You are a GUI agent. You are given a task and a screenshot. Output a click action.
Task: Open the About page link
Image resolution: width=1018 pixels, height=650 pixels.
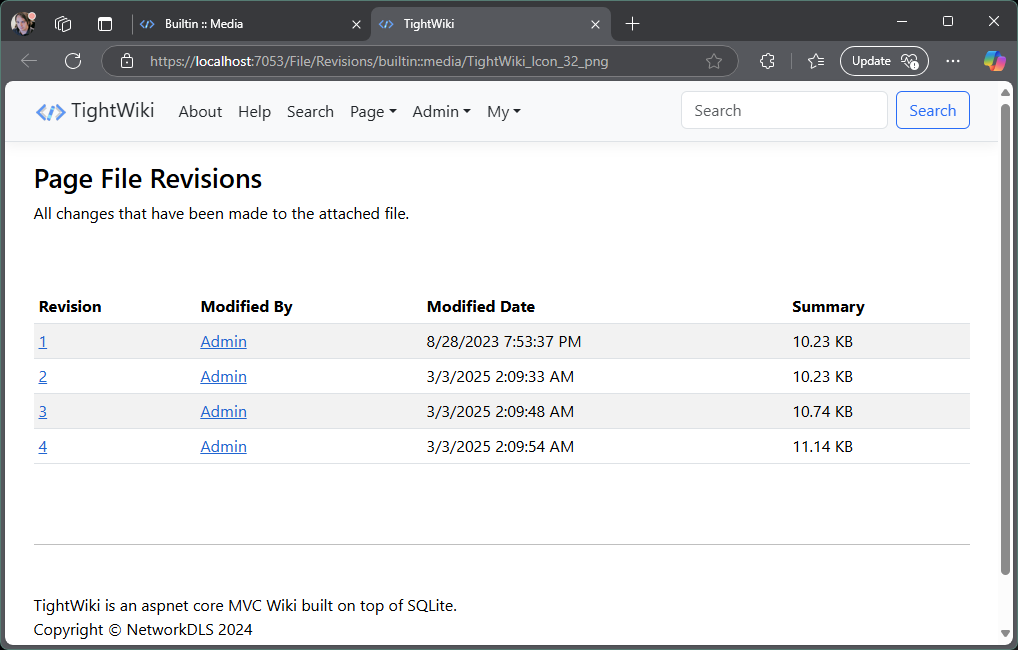pyautogui.click(x=200, y=112)
